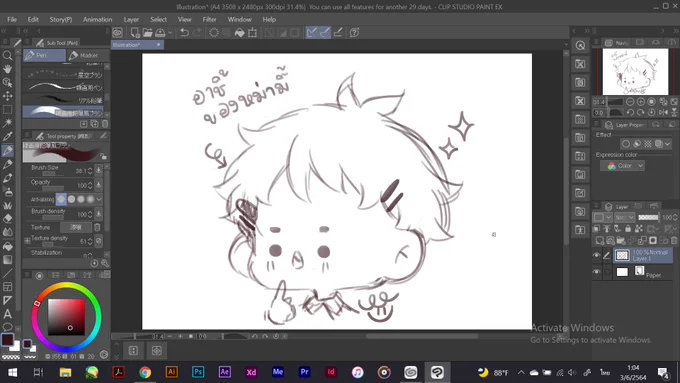The image size is (680, 383).
Task: Expand anti-aliasing options arrow
Action: point(99,199)
